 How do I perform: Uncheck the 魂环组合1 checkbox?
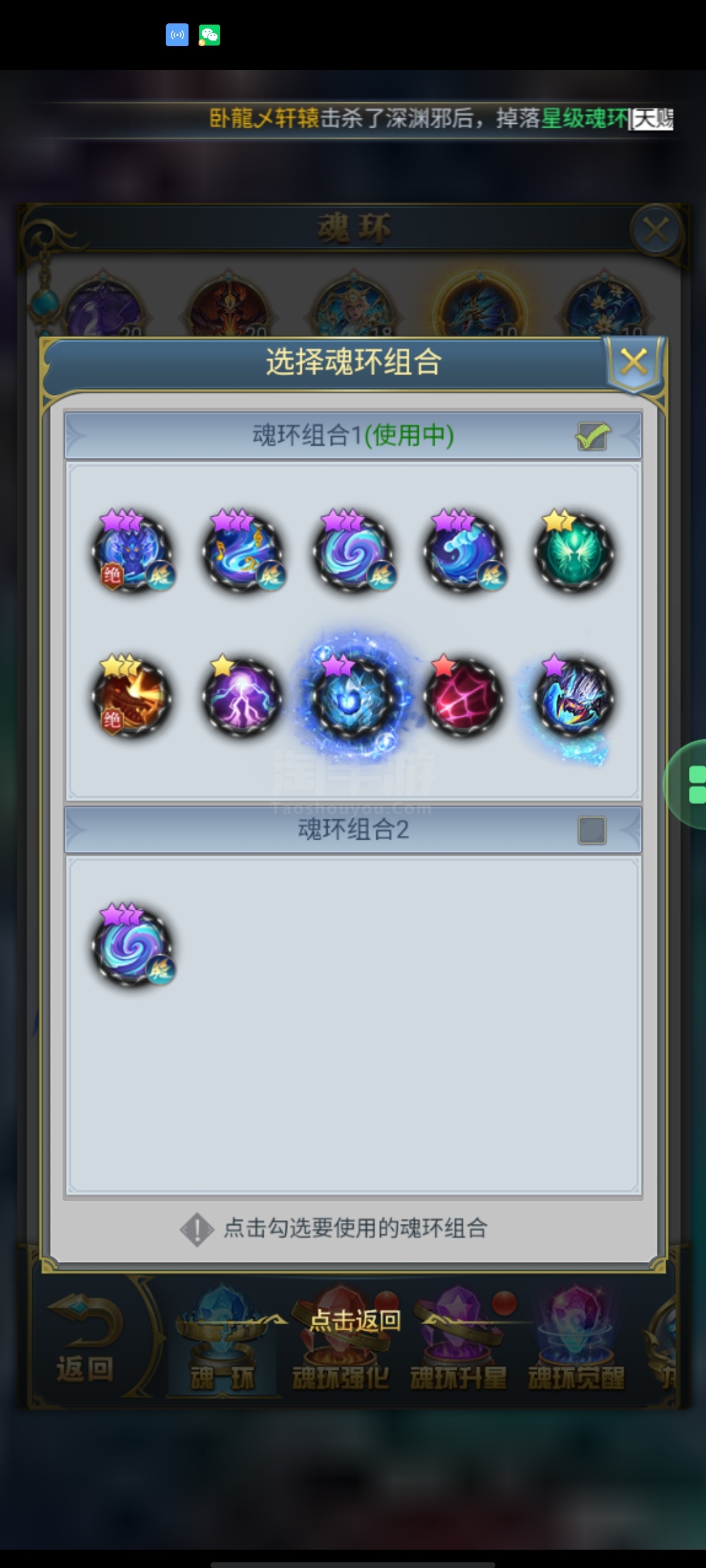point(593,436)
